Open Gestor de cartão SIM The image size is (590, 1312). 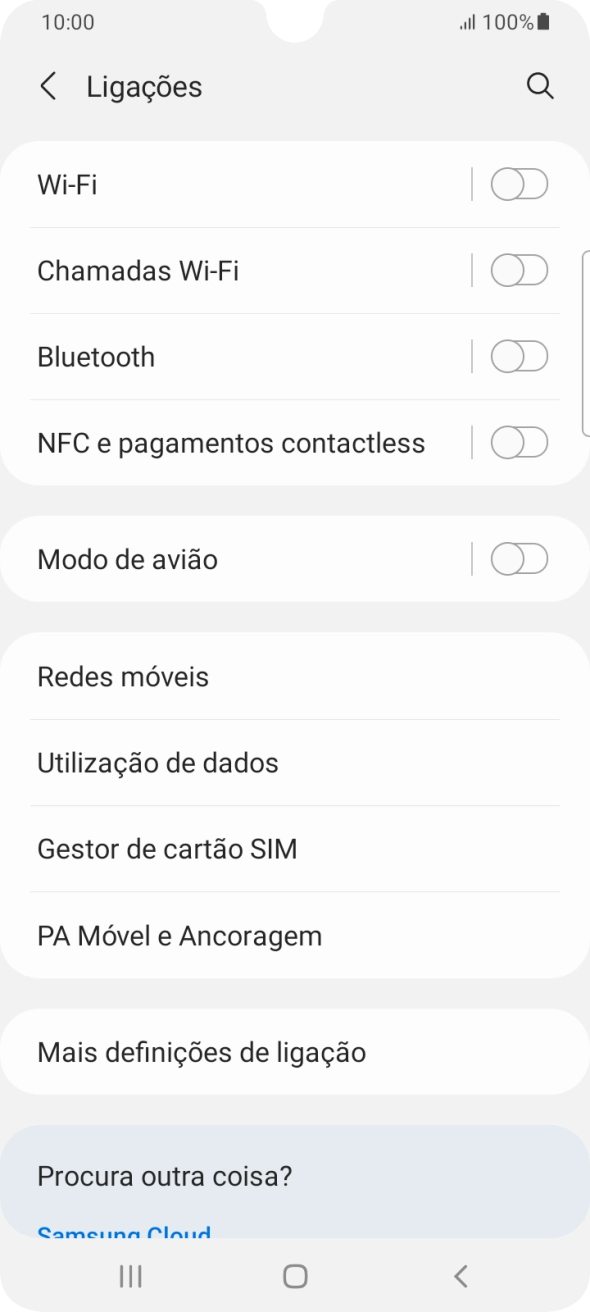click(295, 848)
